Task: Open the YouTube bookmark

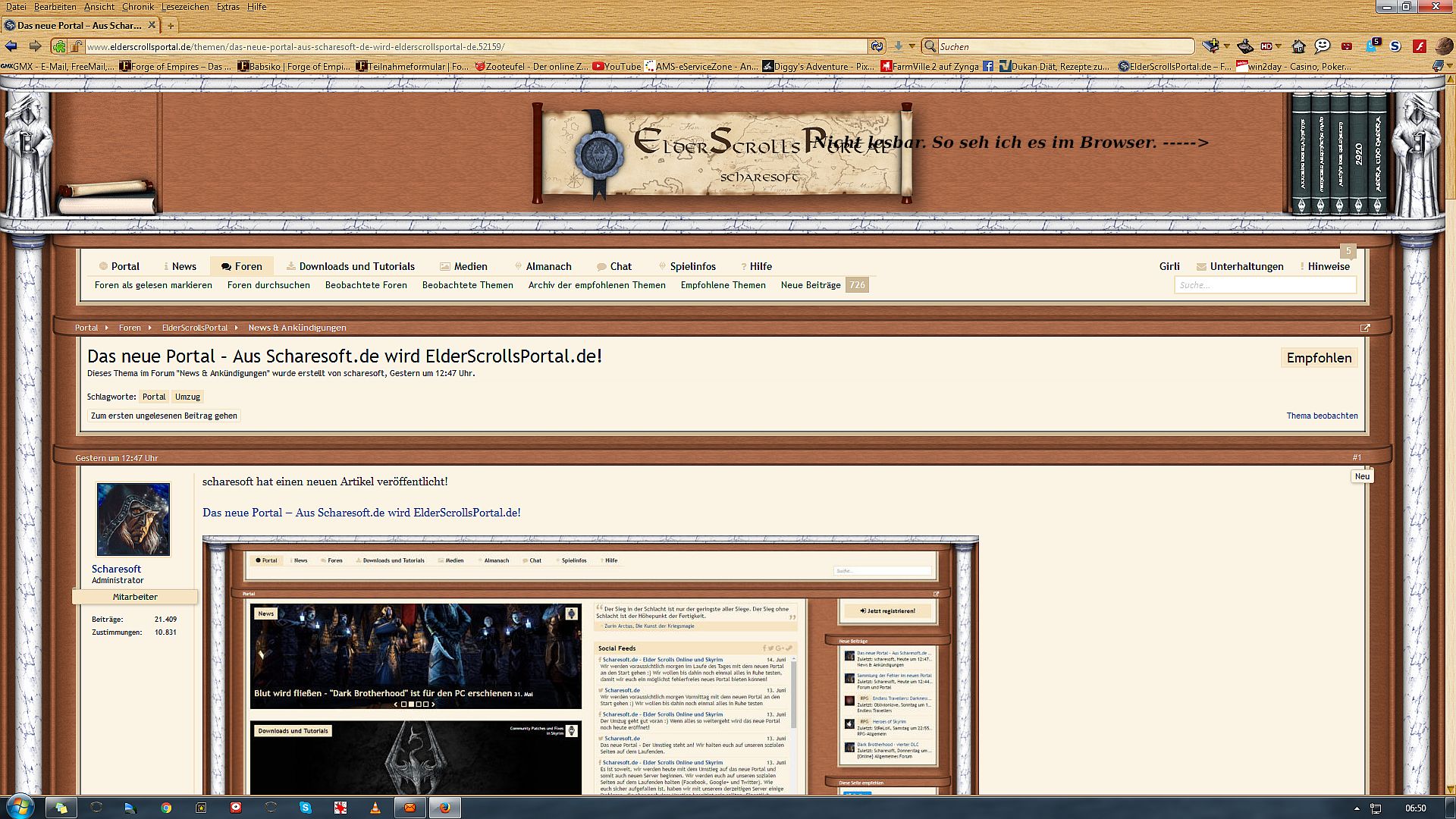Action: click(x=617, y=67)
